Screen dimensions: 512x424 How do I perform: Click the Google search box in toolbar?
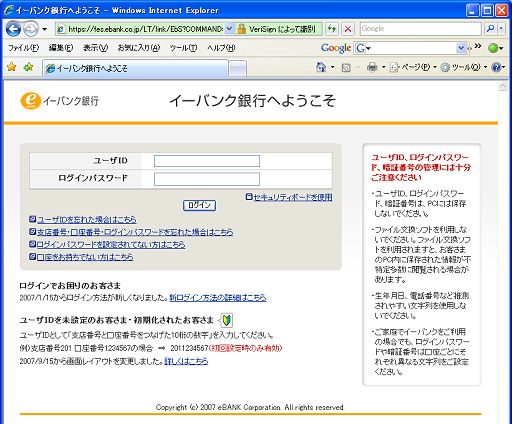[421, 29]
